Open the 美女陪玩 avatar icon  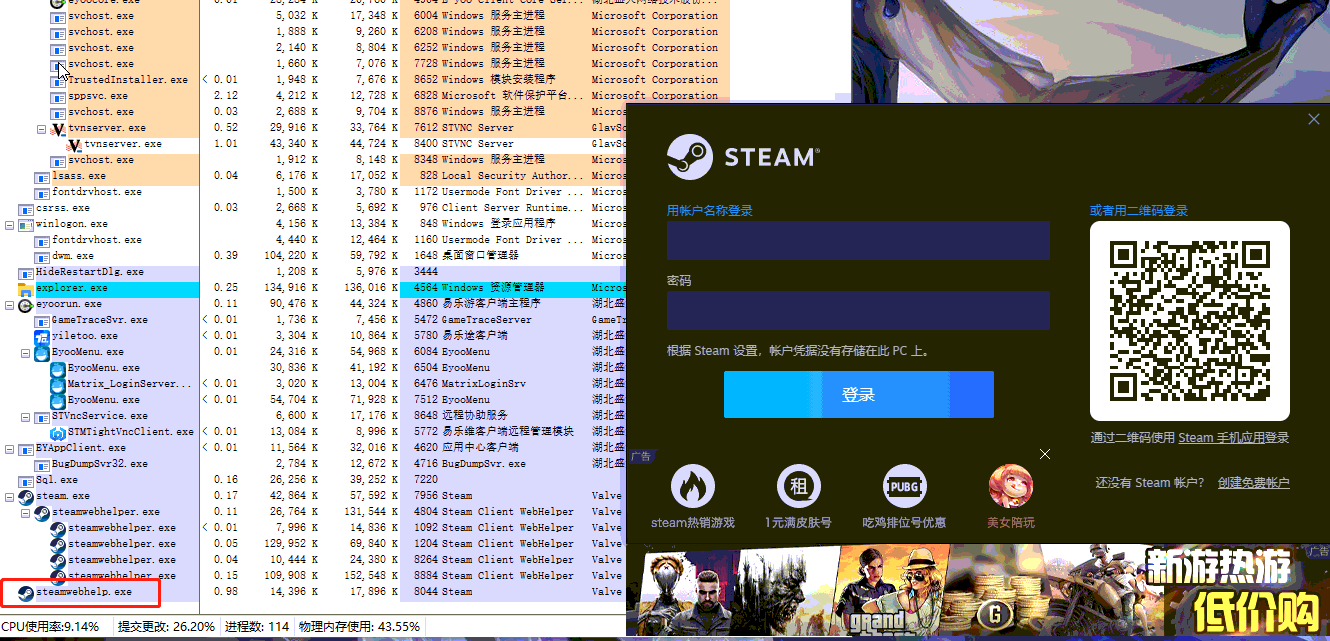1011,487
